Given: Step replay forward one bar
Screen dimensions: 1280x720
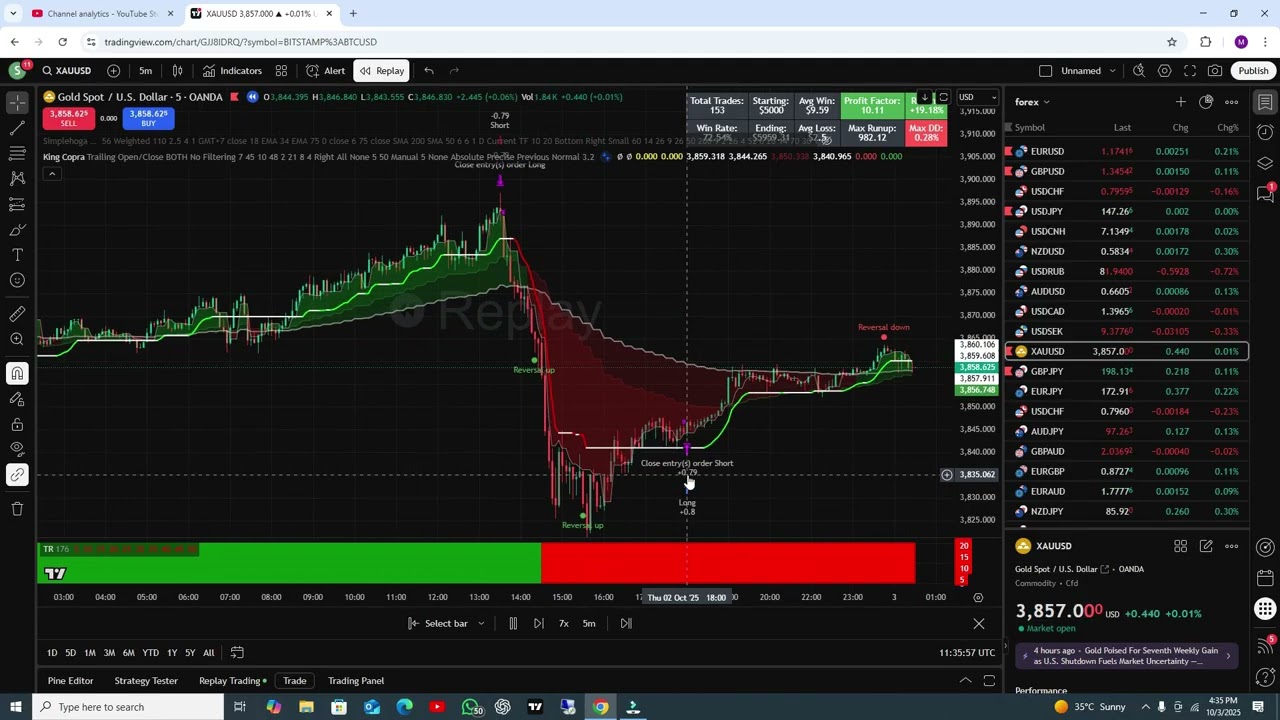Looking at the screenshot, I should pyautogui.click(x=538, y=623).
